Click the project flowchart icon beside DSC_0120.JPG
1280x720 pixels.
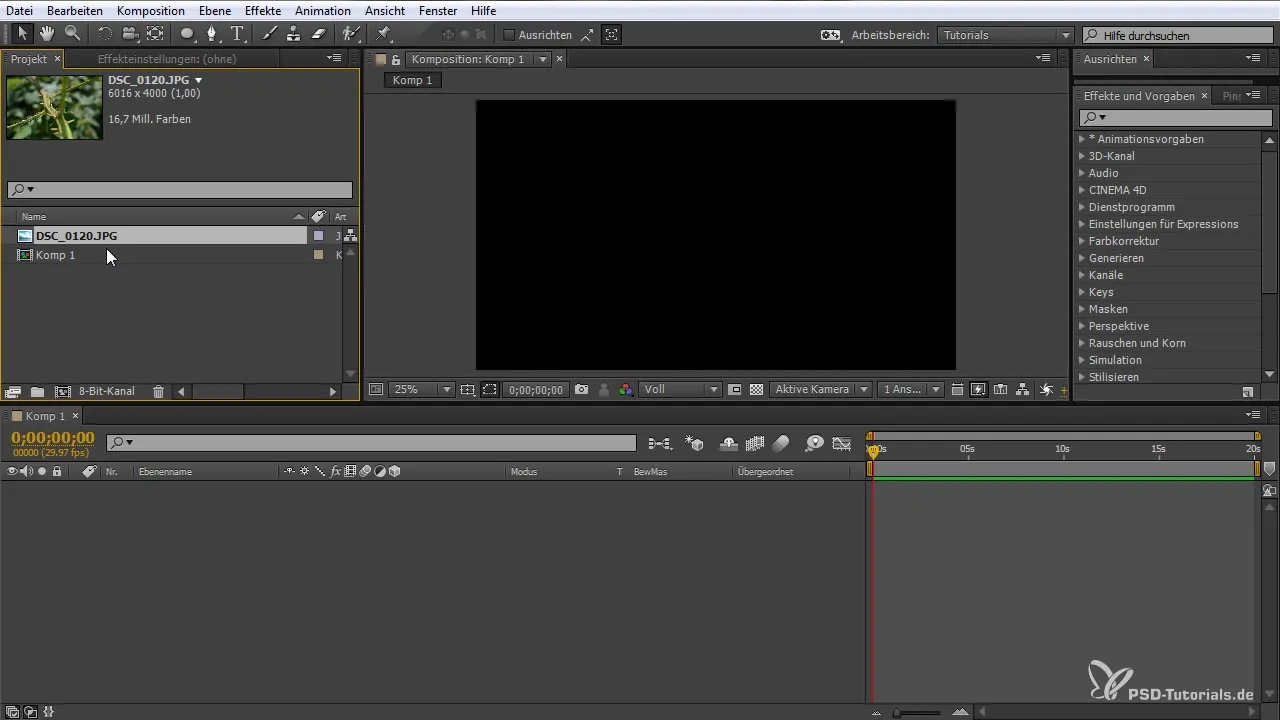(350, 236)
